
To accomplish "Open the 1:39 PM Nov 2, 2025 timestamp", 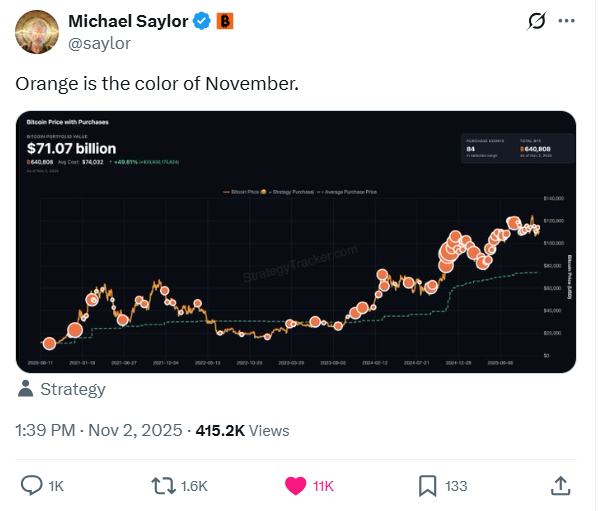I will pos(98,431).
